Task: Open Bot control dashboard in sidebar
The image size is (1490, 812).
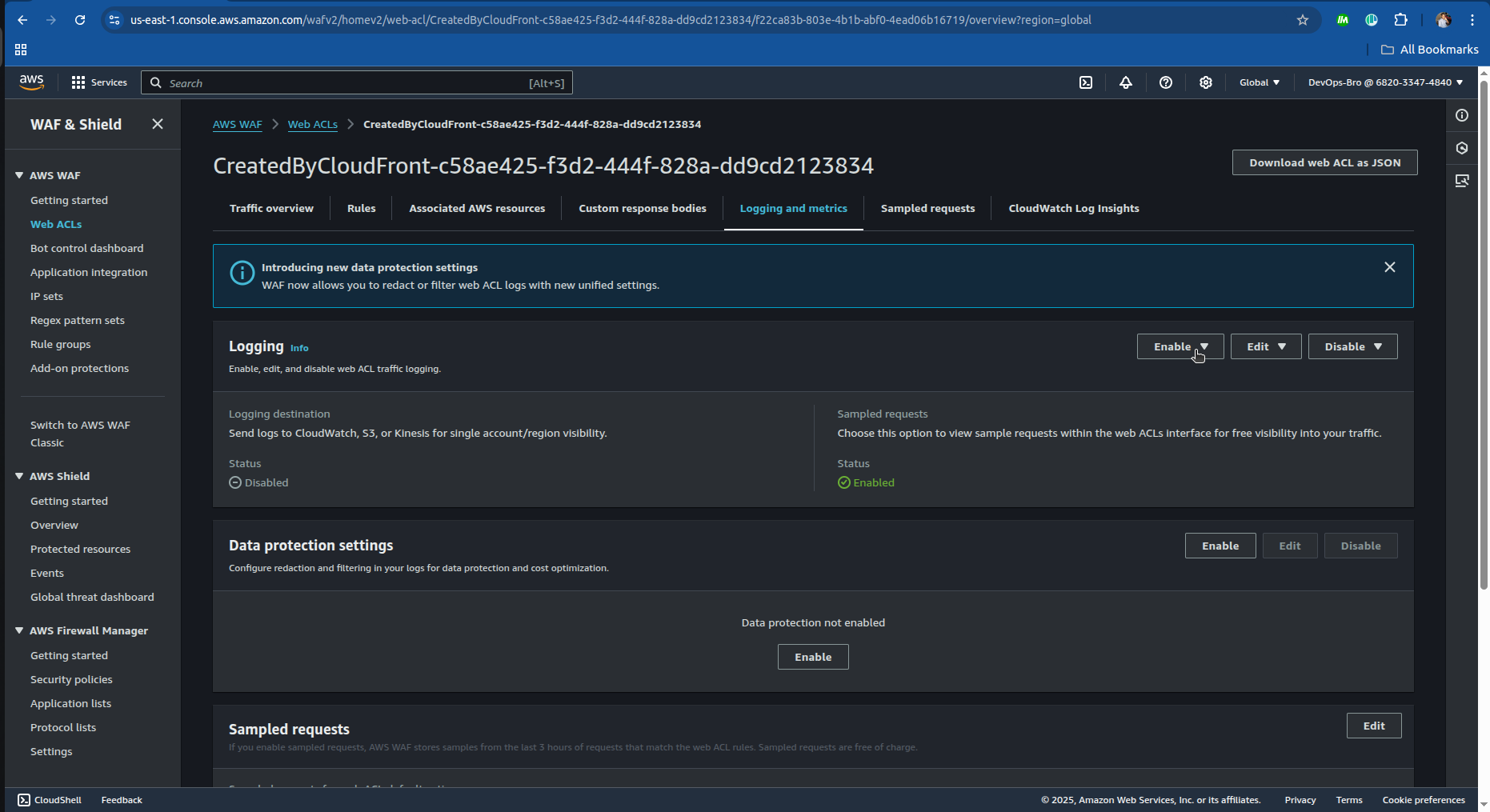Action: click(87, 248)
